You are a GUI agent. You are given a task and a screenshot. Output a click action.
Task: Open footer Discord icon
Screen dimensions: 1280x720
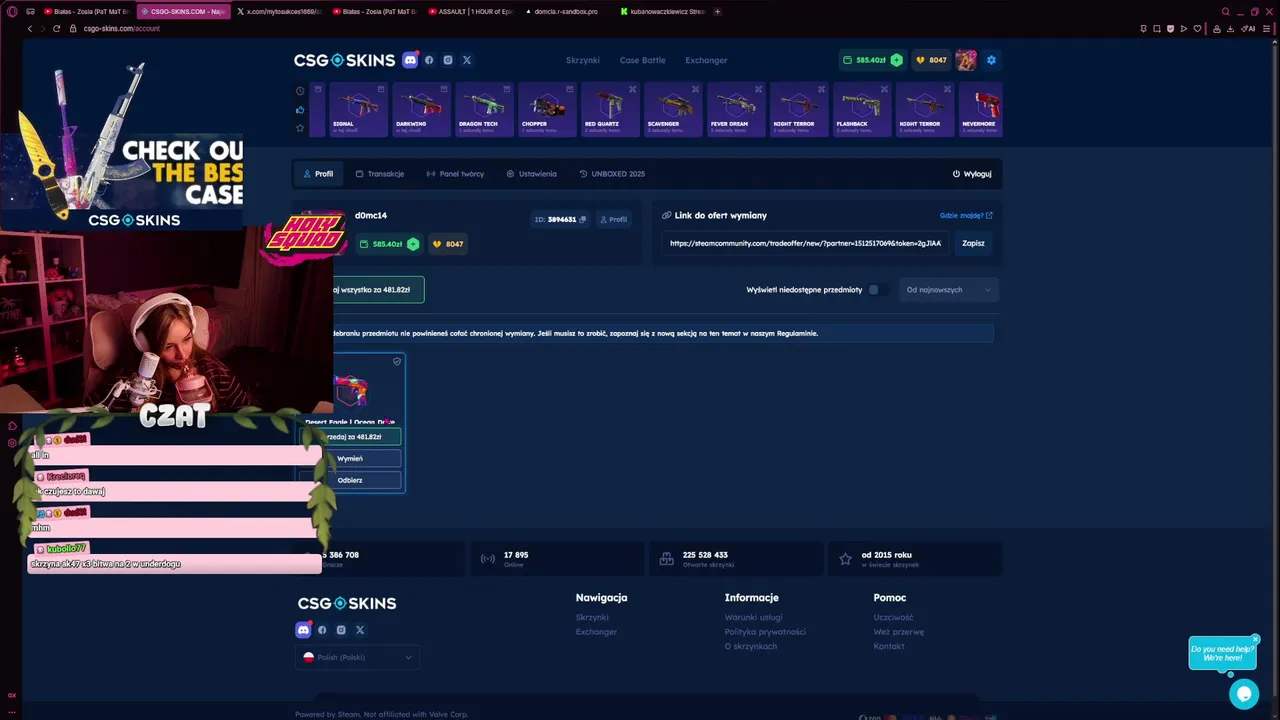click(x=303, y=630)
